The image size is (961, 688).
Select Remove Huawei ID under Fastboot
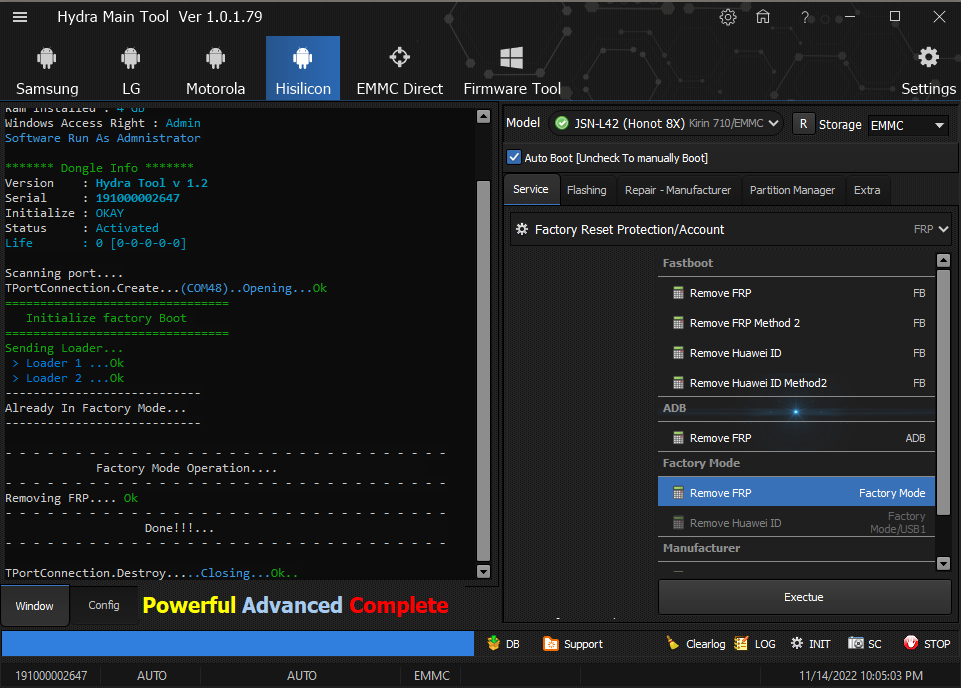[735, 353]
